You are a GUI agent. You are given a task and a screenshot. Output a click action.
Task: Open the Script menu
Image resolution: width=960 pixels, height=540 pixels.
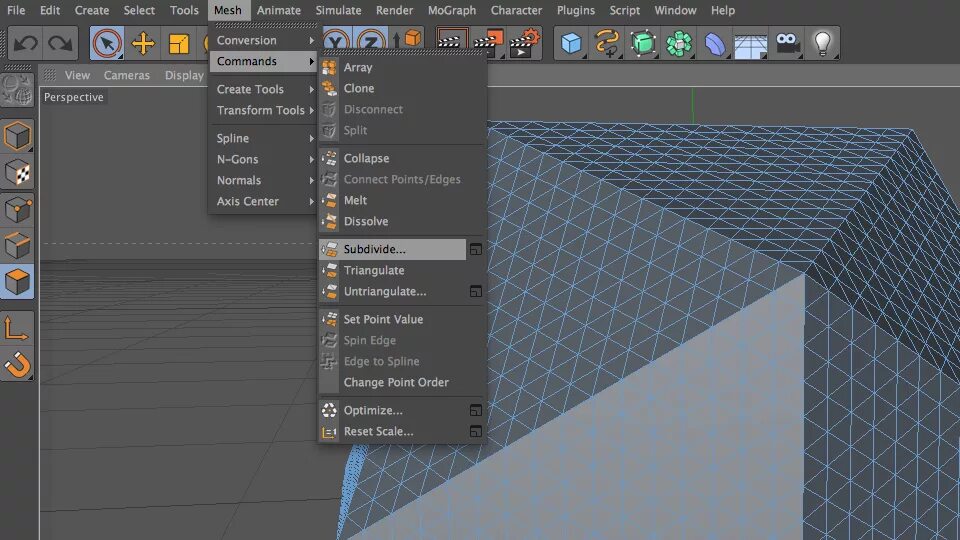tap(624, 10)
